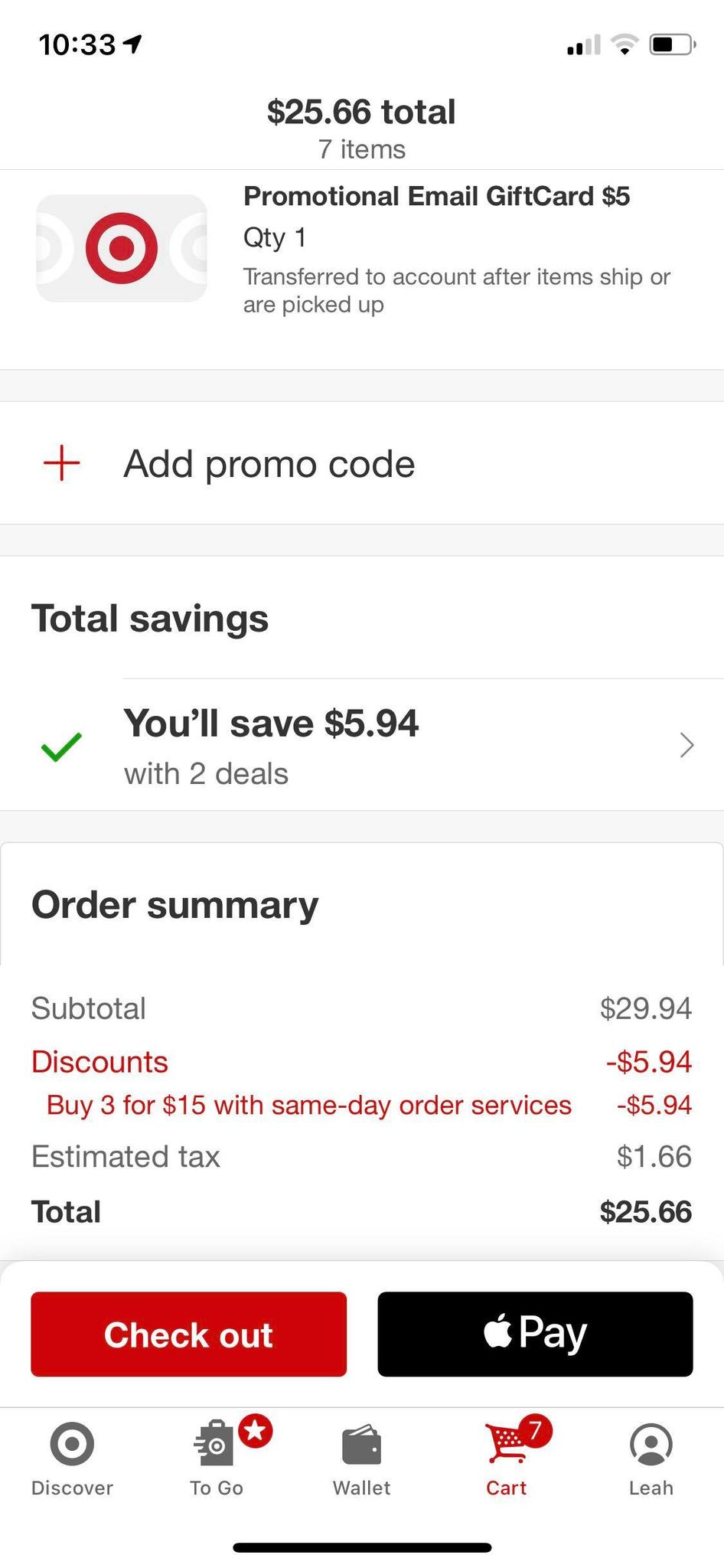Tap the Target gift card thumbnail

(x=122, y=248)
